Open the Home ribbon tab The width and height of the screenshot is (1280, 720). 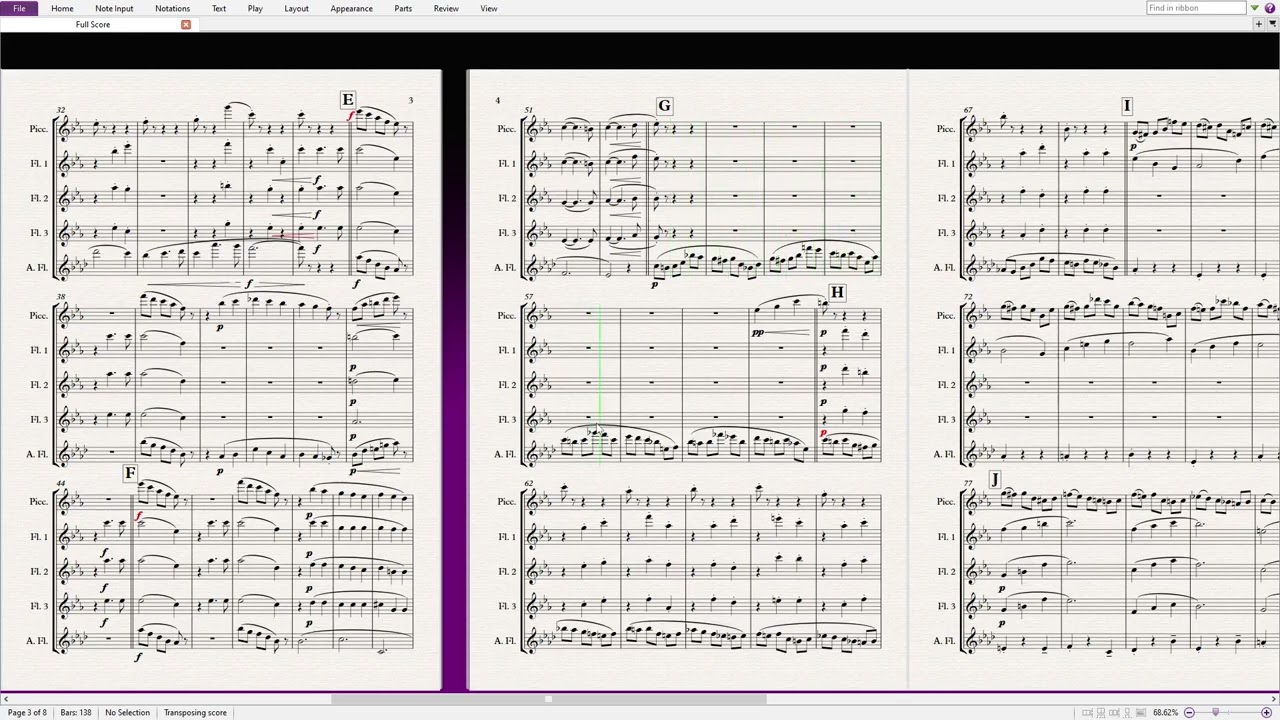pos(62,8)
